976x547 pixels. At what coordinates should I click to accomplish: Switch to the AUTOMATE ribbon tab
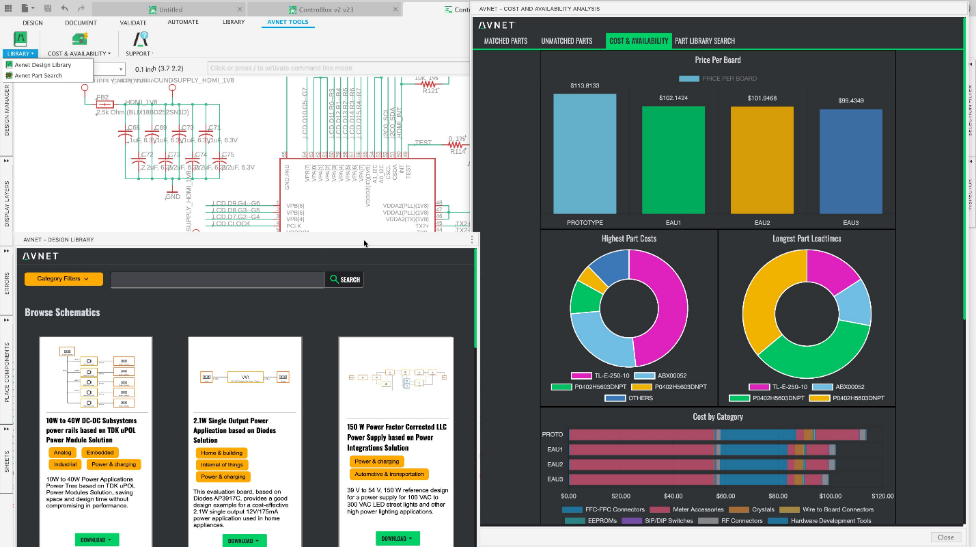click(x=183, y=22)
